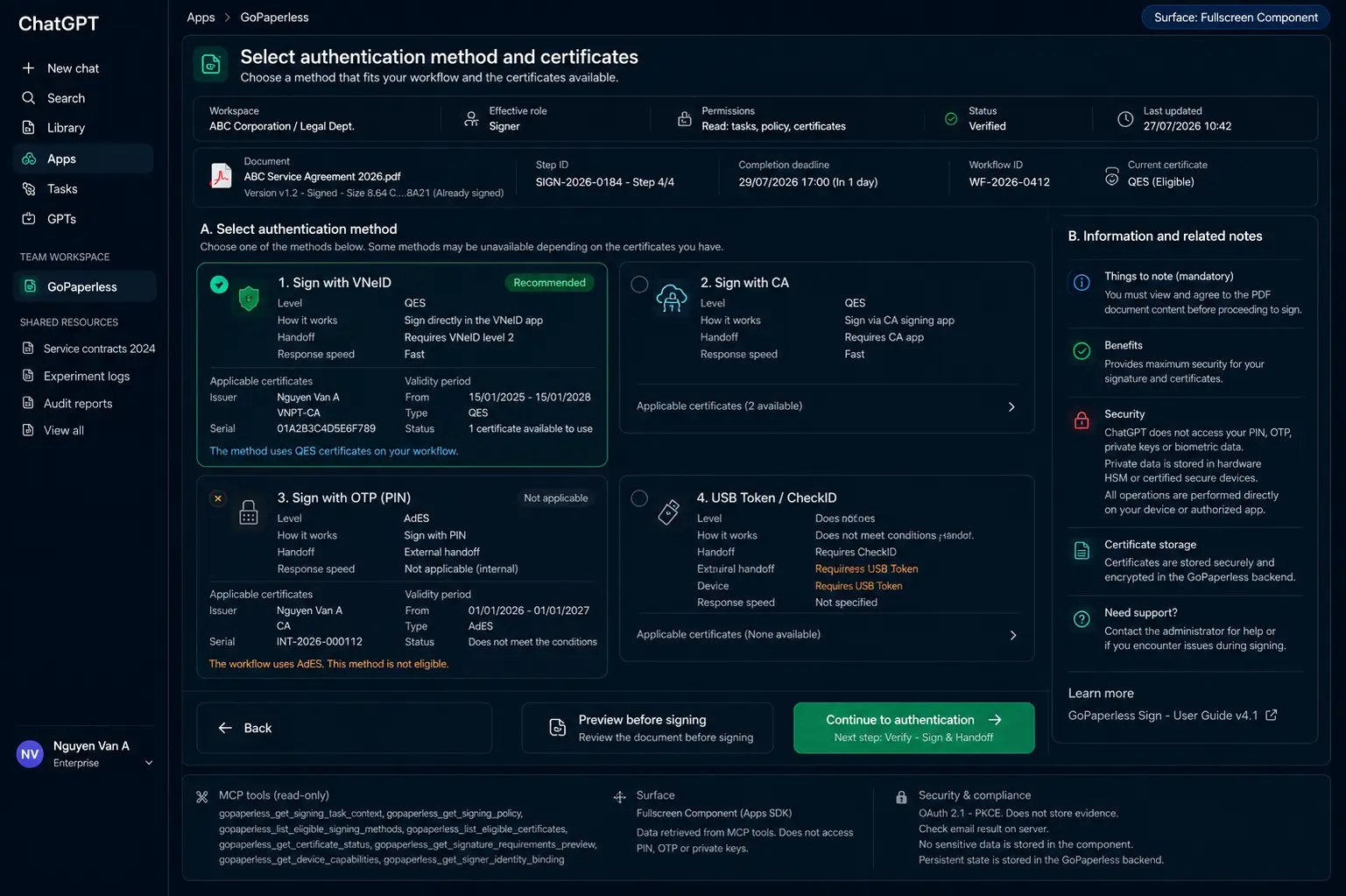Click the Security padlock icon in notes
Image resolution: width=1346 pixels, height=896 pixels.
1082,420
